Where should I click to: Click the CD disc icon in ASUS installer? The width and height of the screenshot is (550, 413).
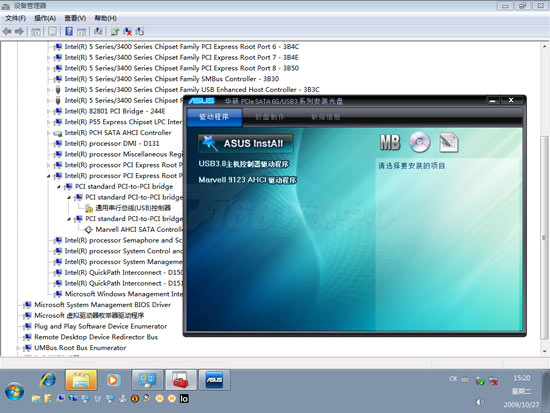coord(420,142)
